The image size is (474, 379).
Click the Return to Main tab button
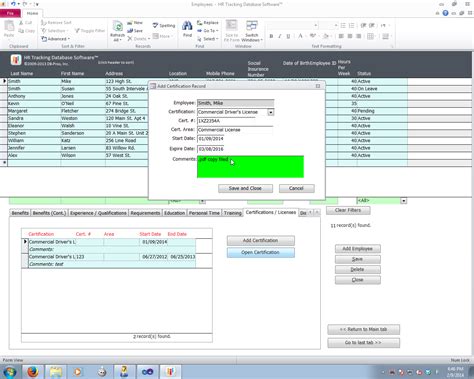click(363, 329)
